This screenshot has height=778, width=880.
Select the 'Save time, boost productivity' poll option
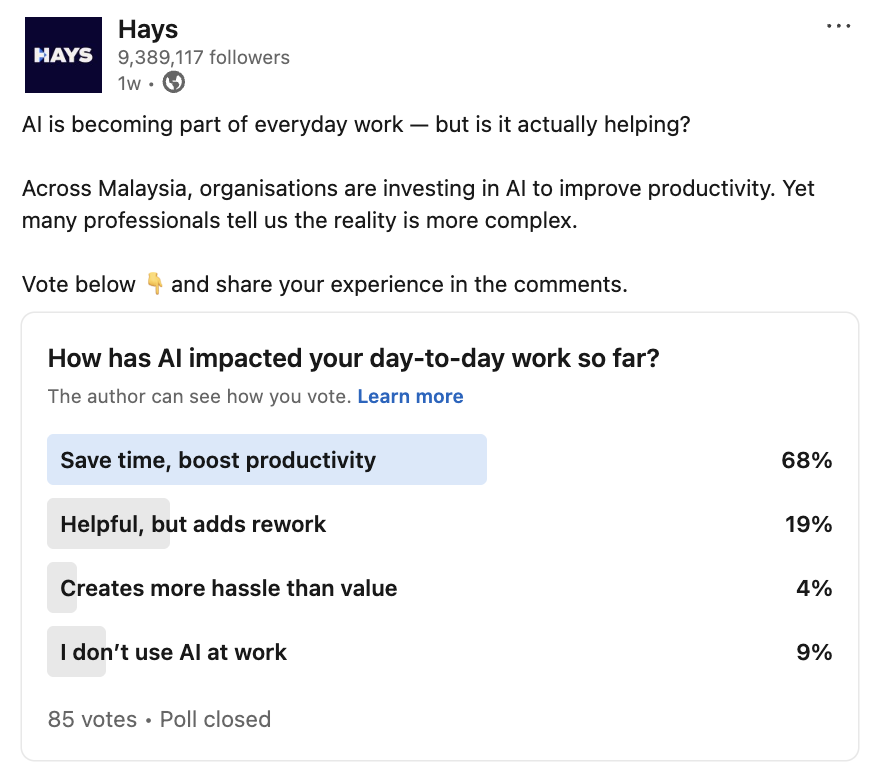218,460
